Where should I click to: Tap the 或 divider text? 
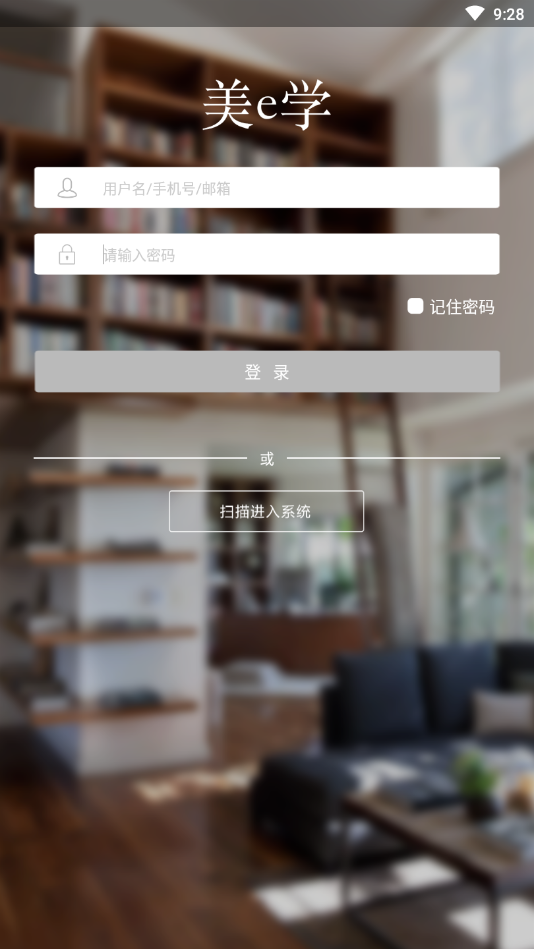pos(267,459)
